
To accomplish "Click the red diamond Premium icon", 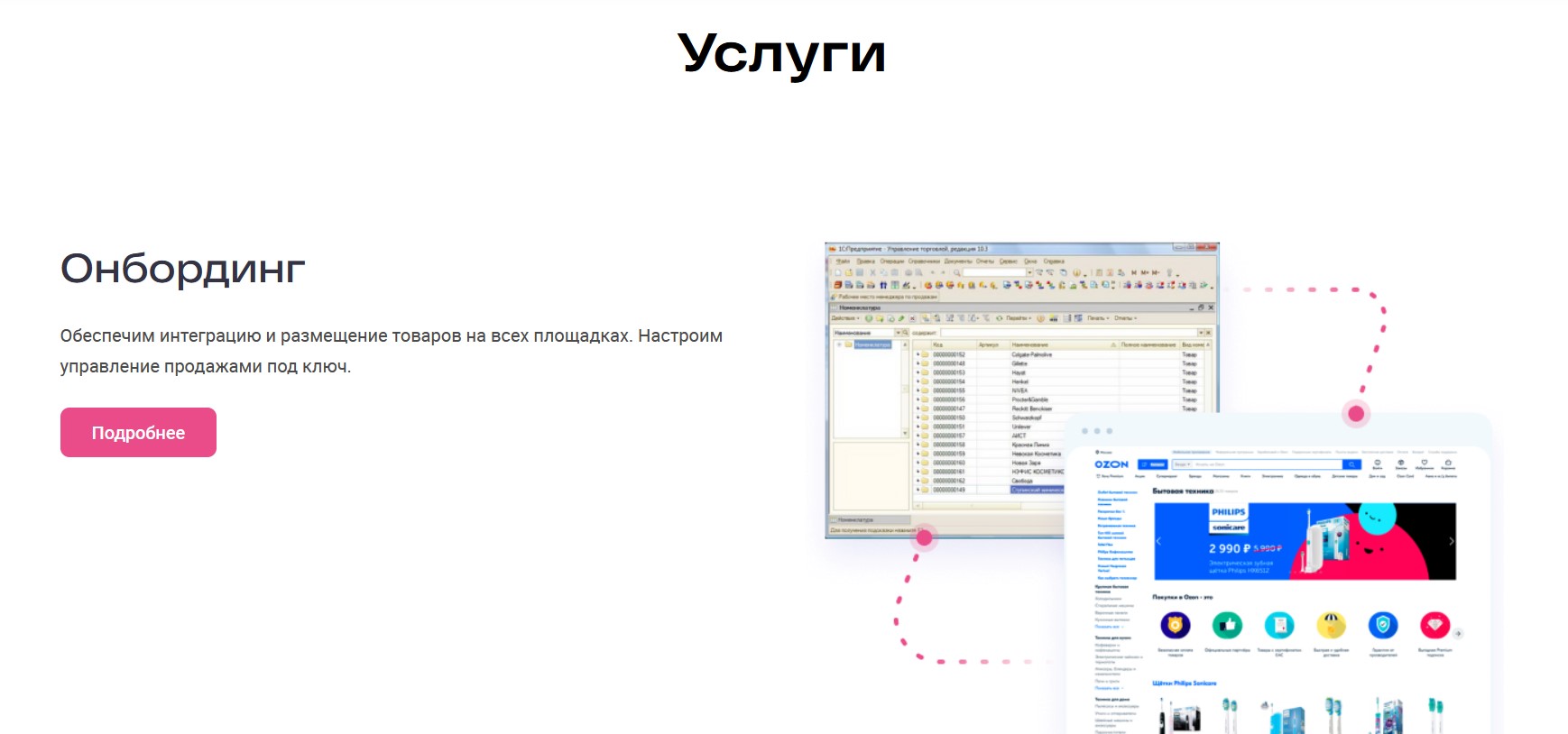I will 1434,624.
